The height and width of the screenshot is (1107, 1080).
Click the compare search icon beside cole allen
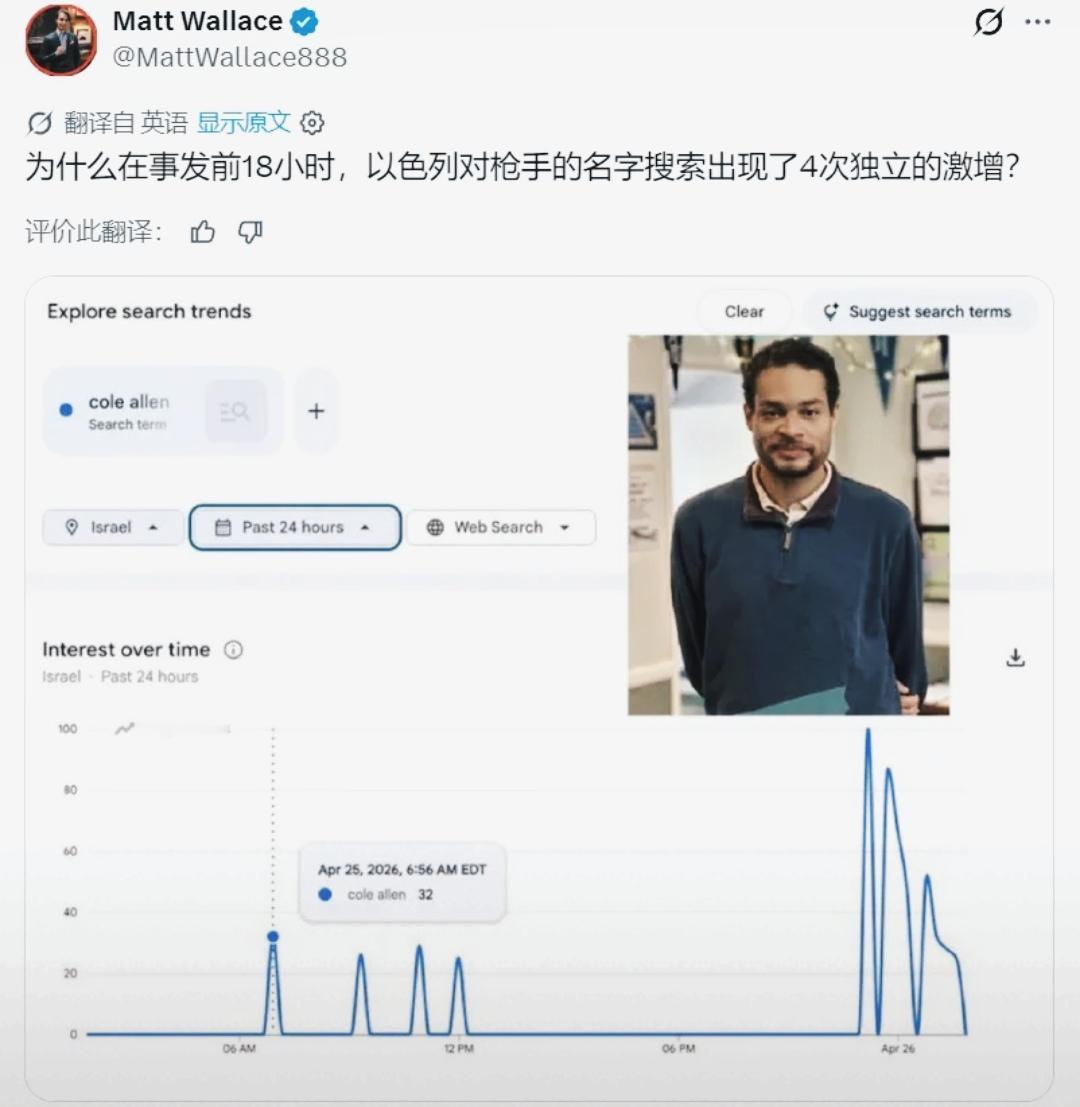pyautogui.click(x=236, y=411)
